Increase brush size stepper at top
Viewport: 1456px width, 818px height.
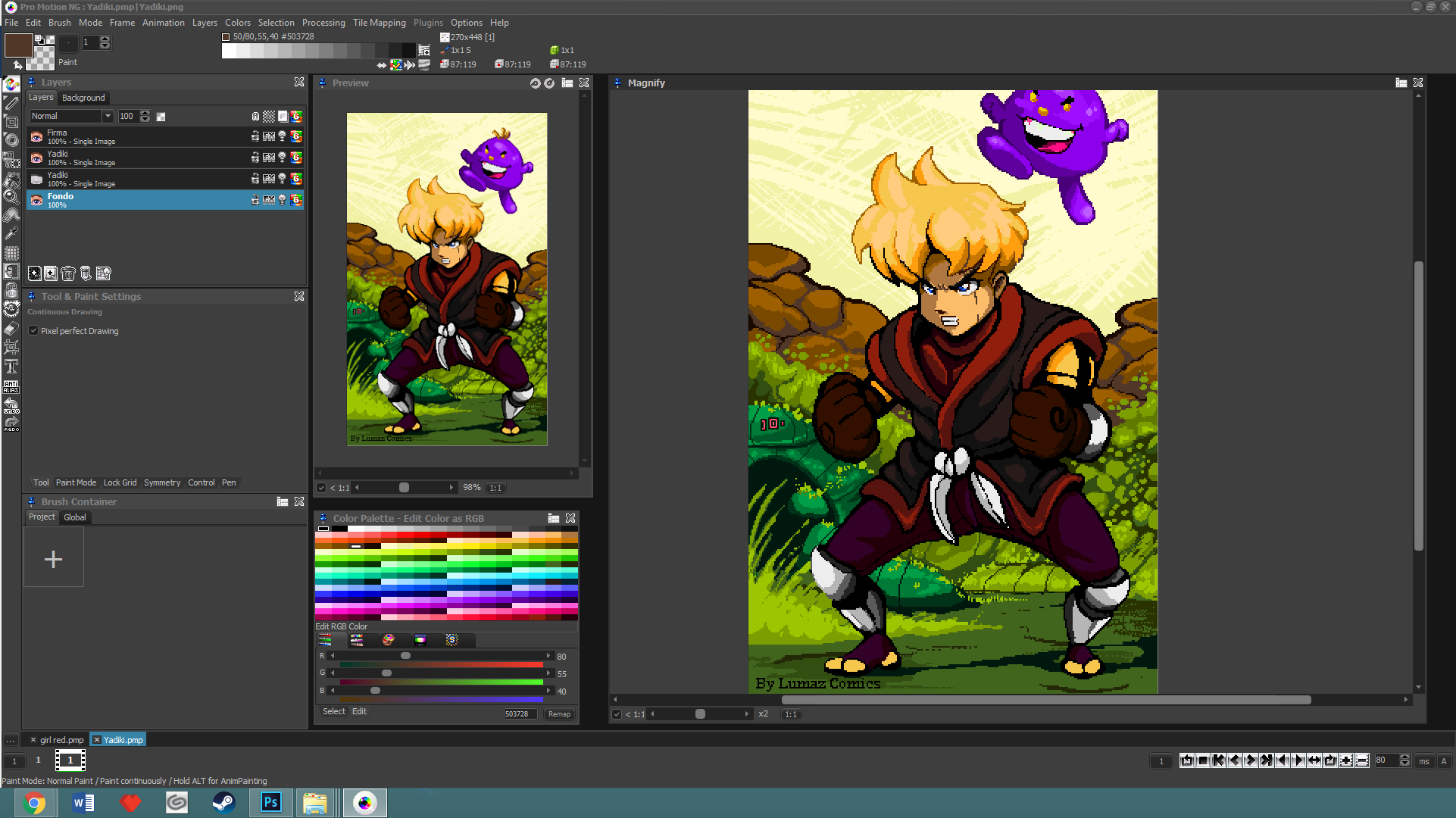pyautogui.click(x=105, y=39)
